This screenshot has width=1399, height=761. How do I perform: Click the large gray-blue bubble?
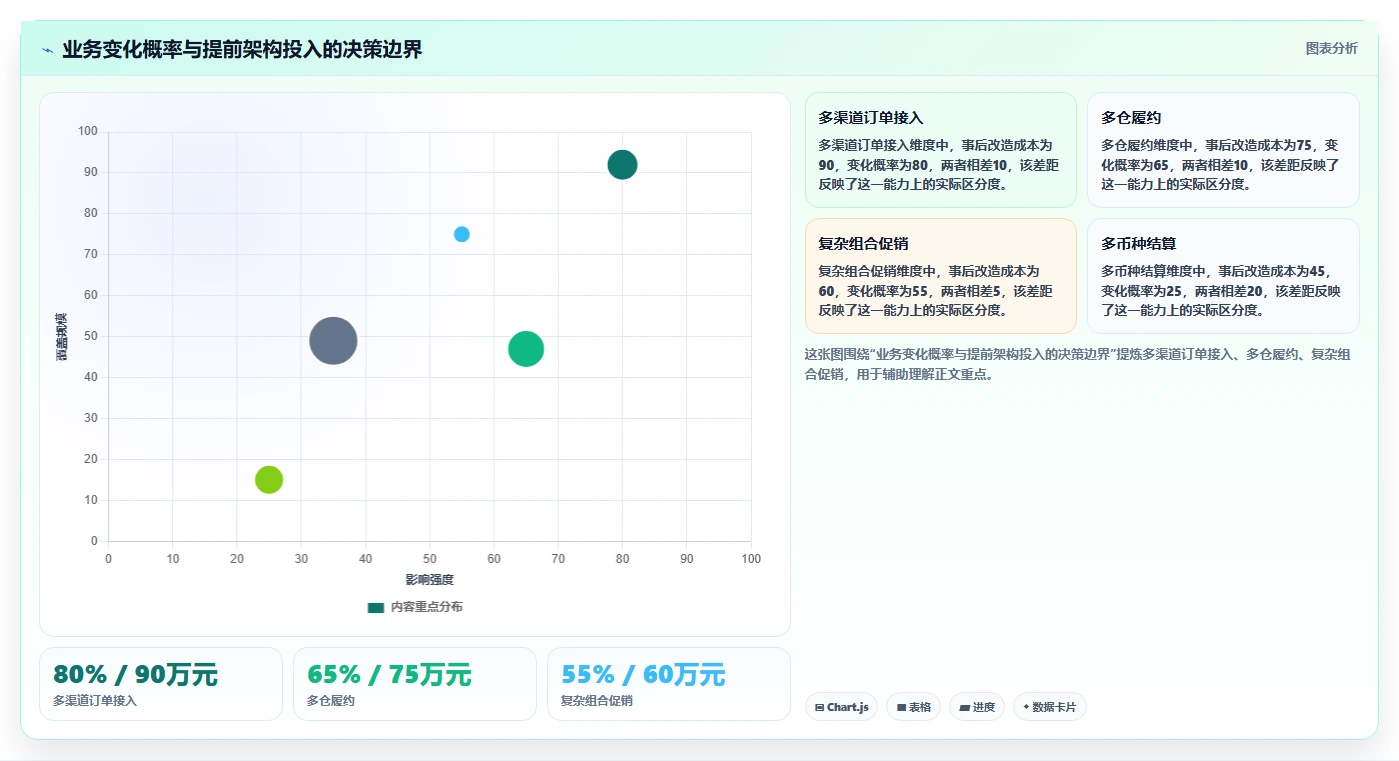click(x=333, y=340)
